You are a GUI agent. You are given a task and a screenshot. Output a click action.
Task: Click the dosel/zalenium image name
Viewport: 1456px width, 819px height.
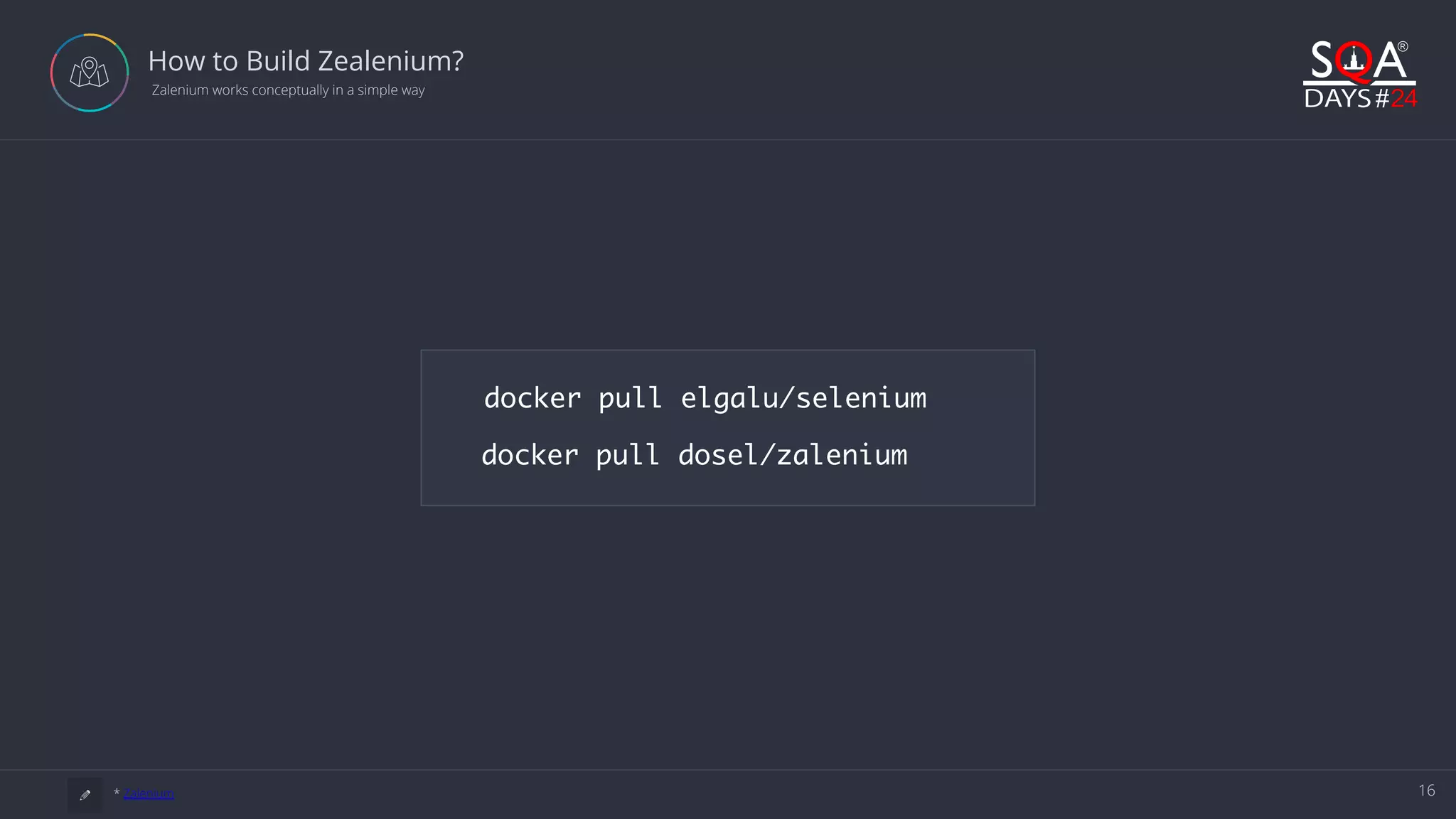(793, 455)
